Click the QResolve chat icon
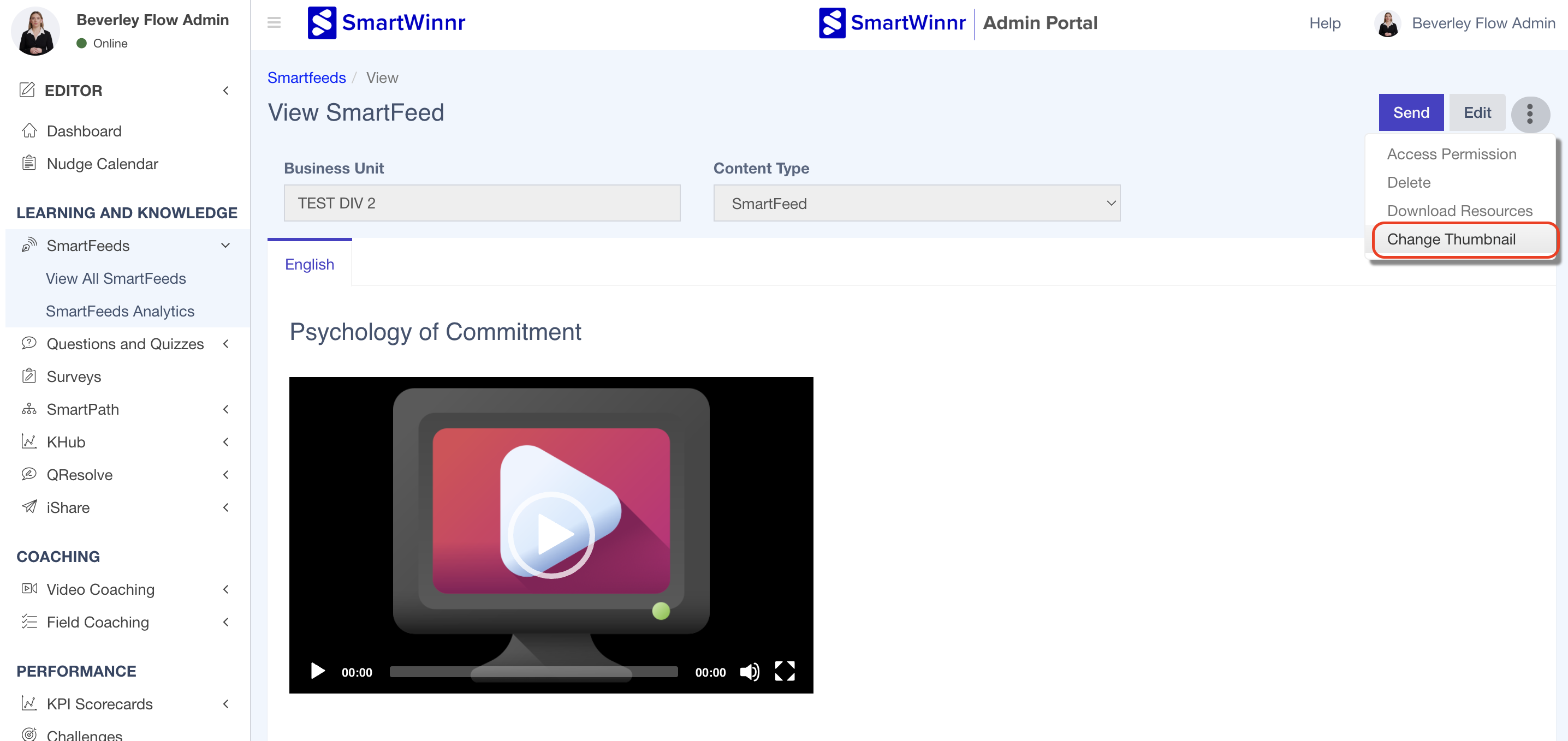This screenshot has height=741, width=1568. coord(29,474)
